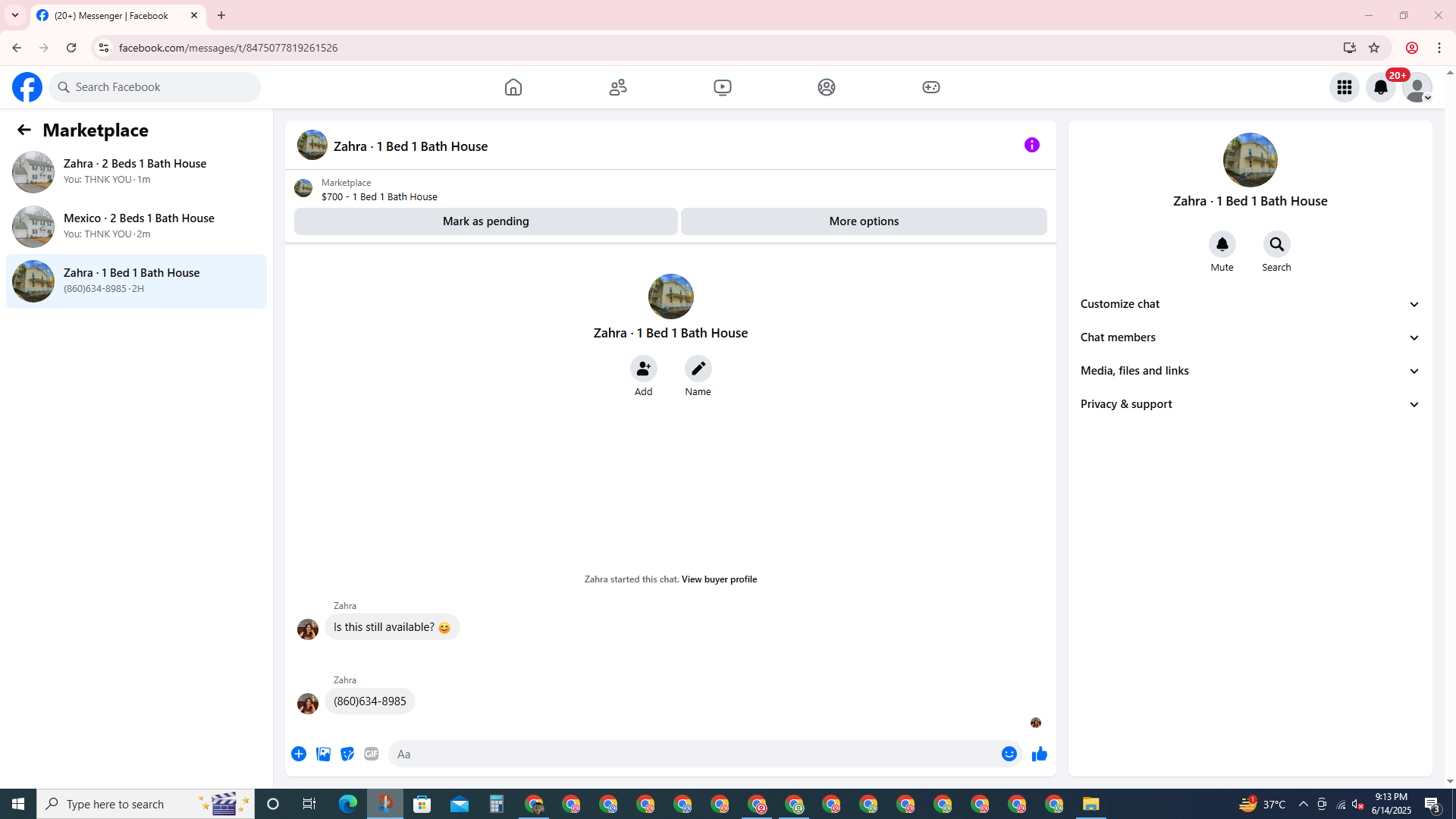The height and width of the screenshot is (819, 1456).
Task: Open the Video (Watch) tab
Action: 723,87
